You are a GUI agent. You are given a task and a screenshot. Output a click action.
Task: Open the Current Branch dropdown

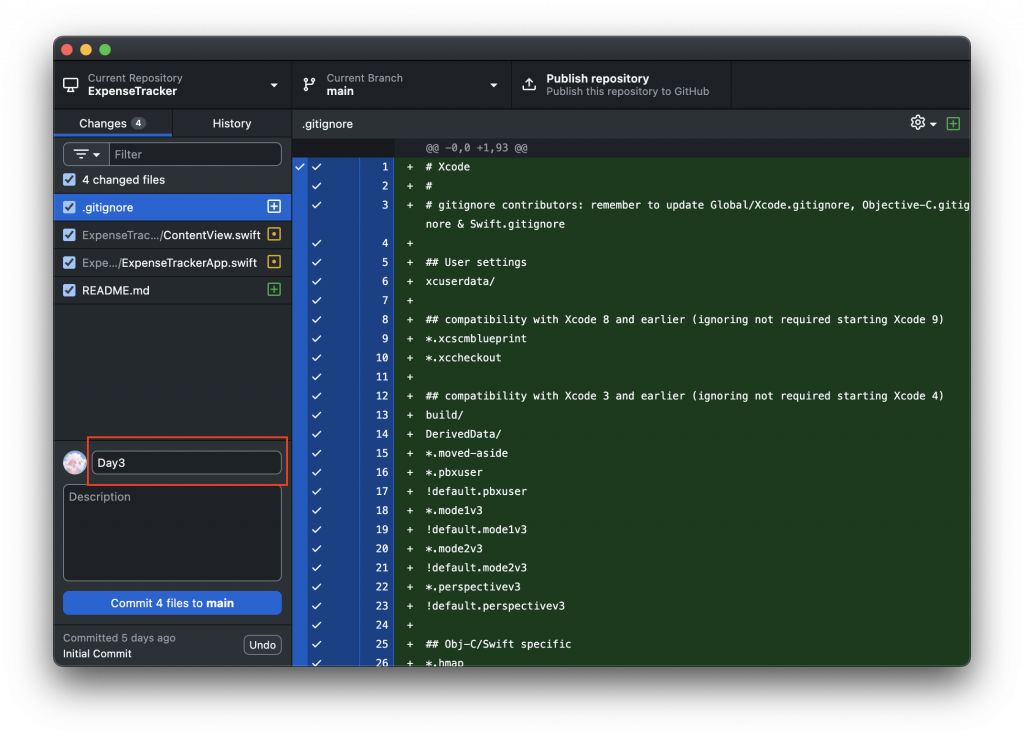pos(402,85)
